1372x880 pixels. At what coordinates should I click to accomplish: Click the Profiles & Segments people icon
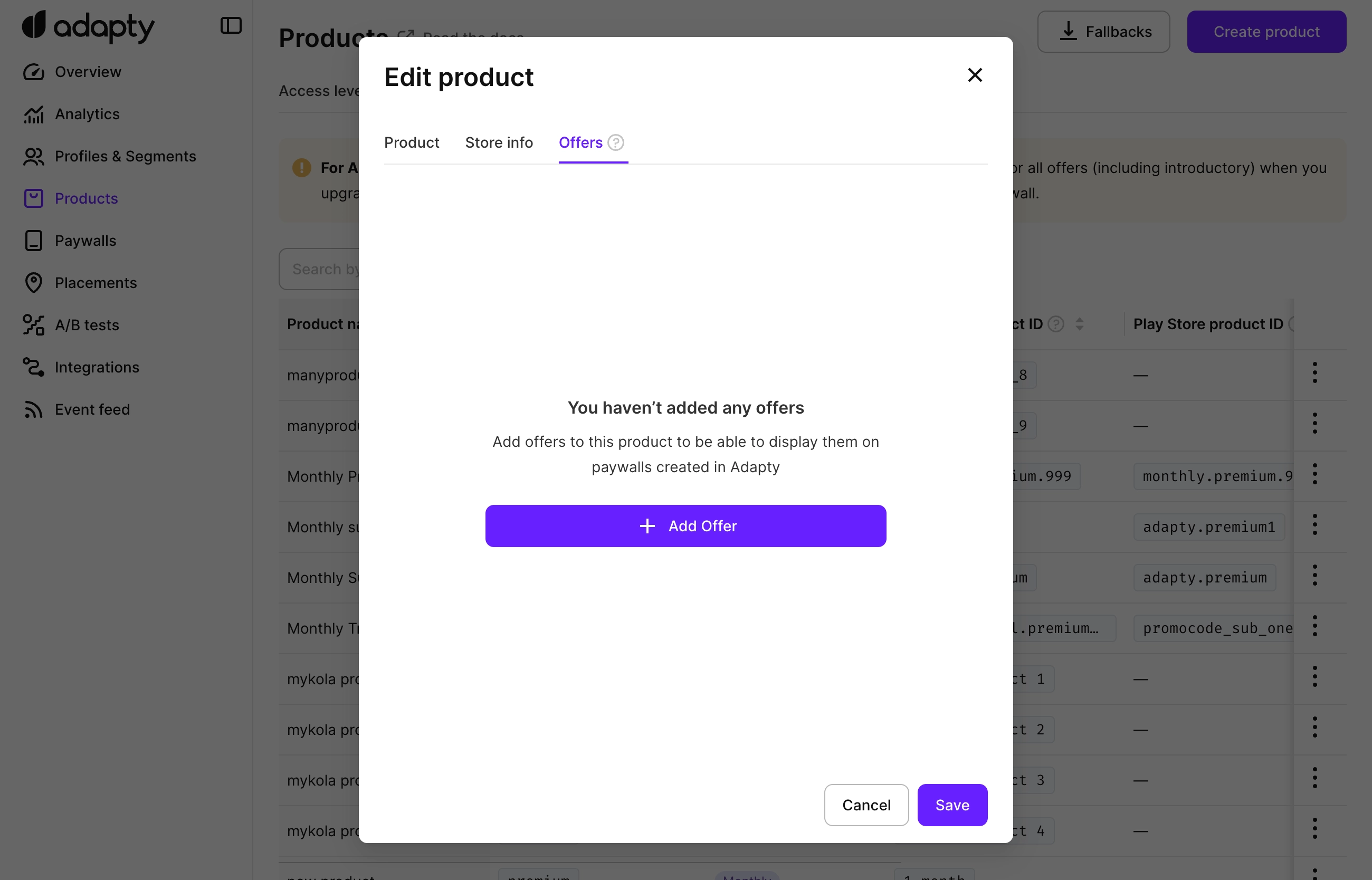pyautogui.click(x=34, y=157)
